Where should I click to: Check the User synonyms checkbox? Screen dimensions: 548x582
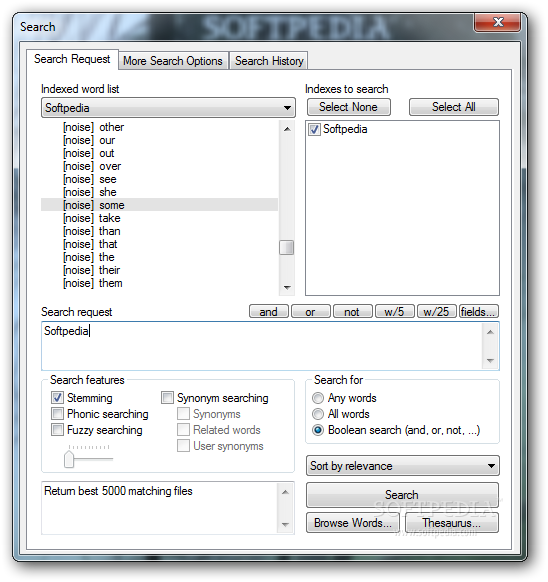pyautogui.click(x=183, y=446)
